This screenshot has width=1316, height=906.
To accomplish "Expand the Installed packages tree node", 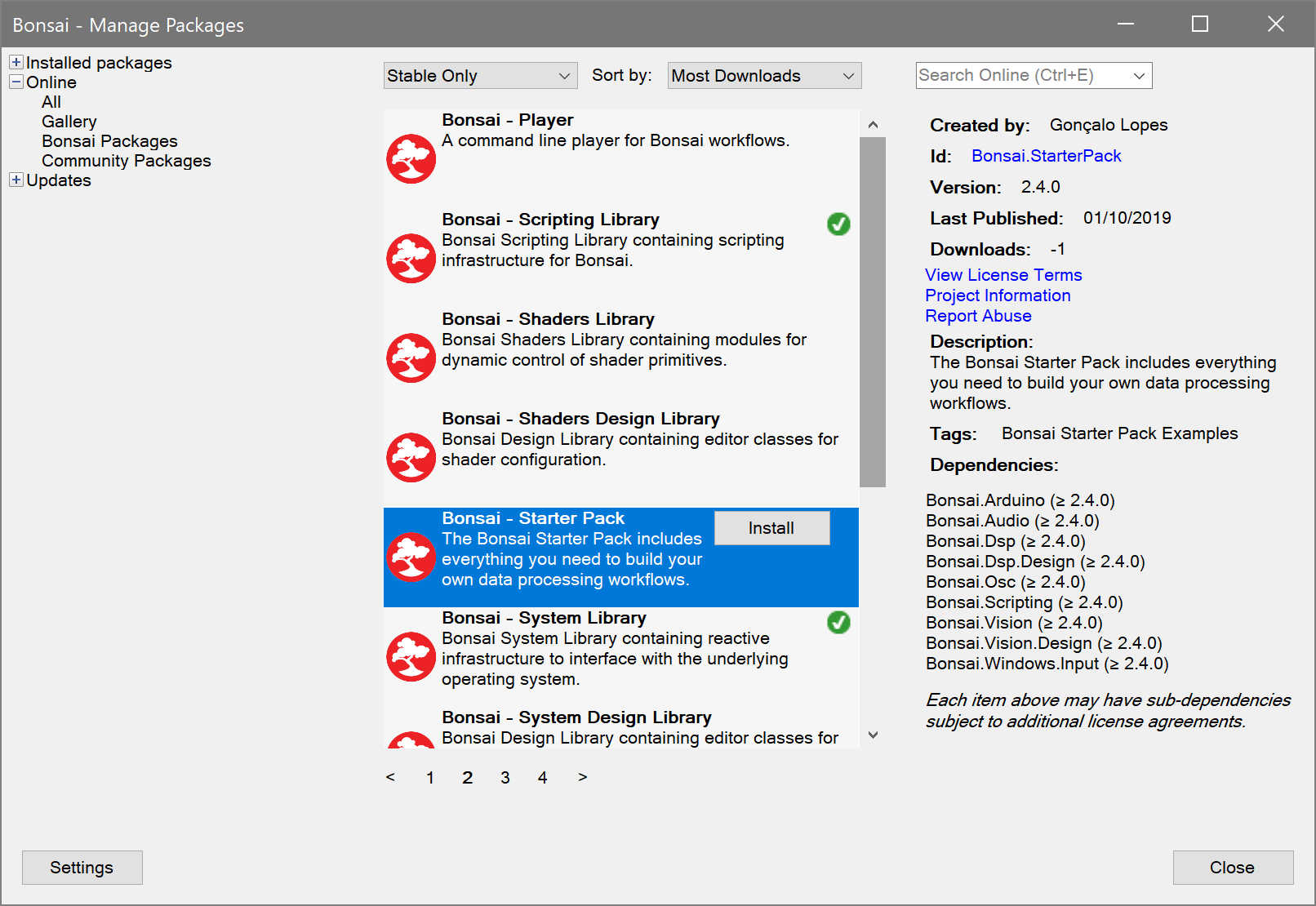I will pos(16,62).
